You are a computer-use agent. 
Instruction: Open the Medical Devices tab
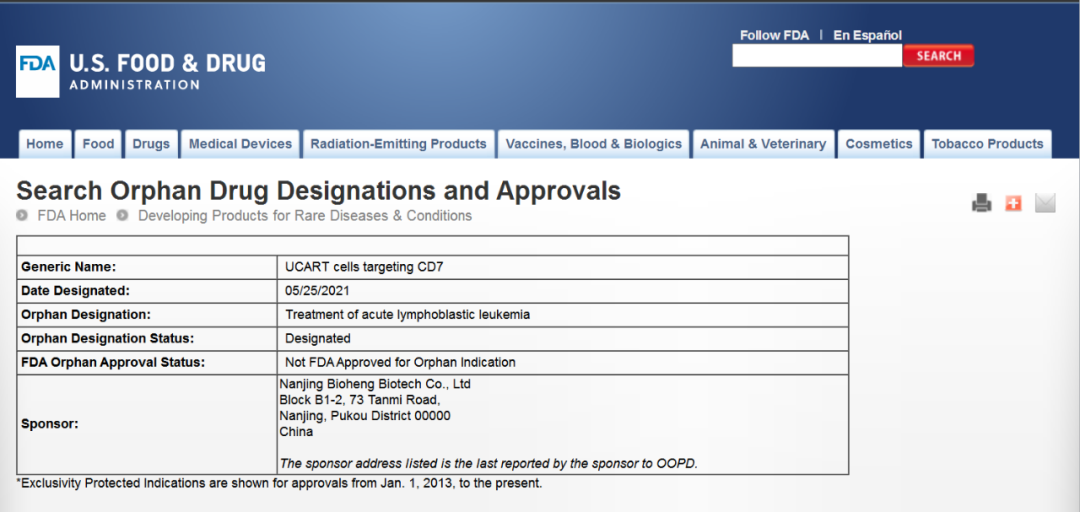240,144
